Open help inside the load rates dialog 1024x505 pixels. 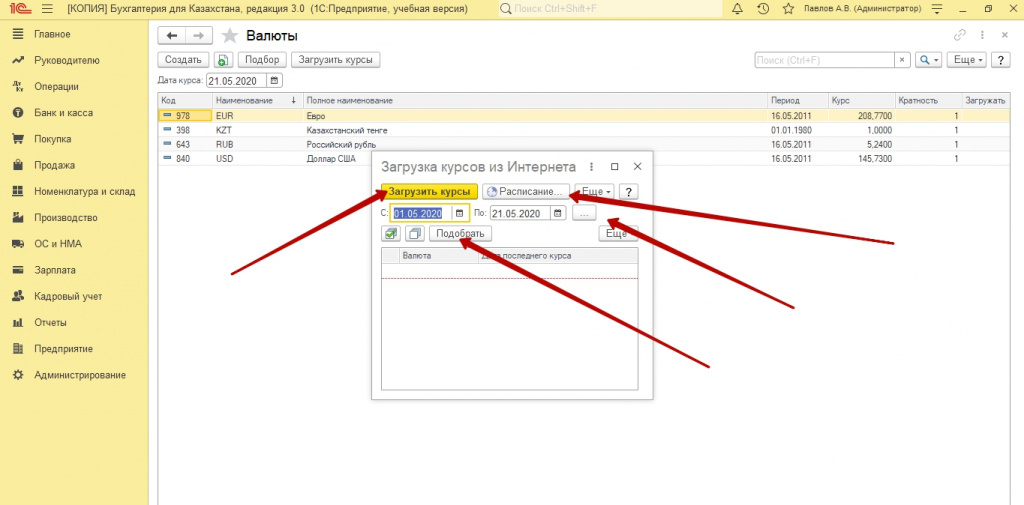click(628, 192)
